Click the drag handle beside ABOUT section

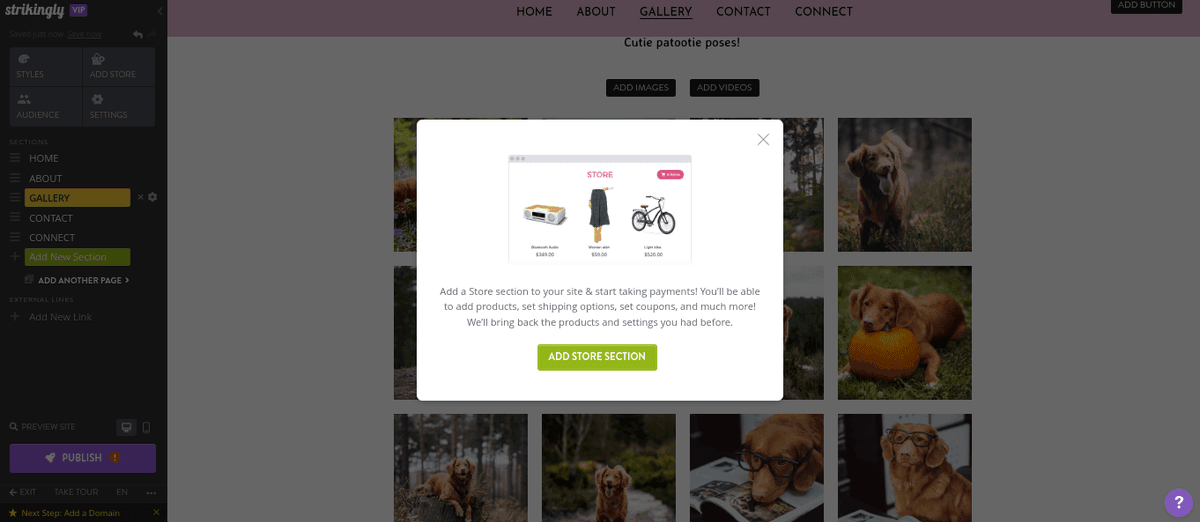pyautogui.click(x=15, y=178)
